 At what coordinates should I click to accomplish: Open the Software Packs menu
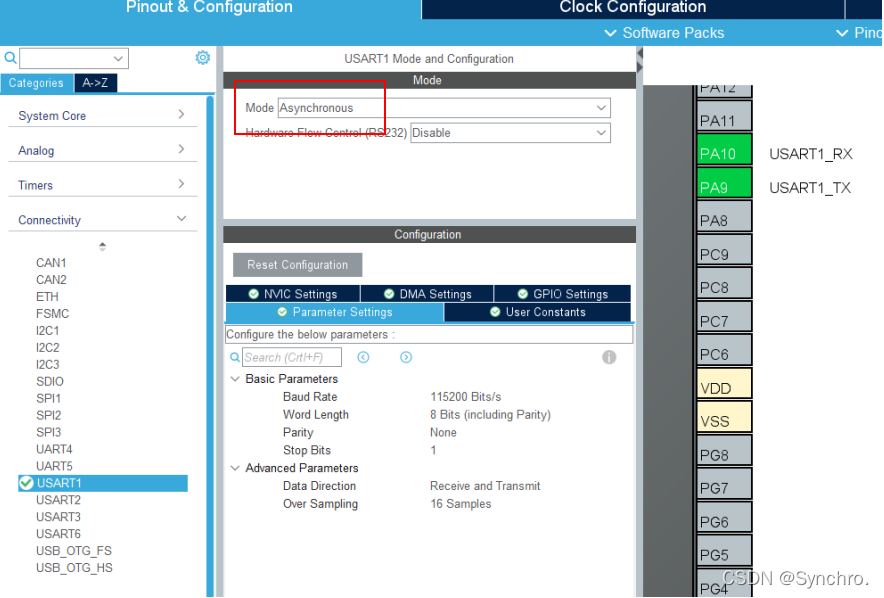point(664,33)
